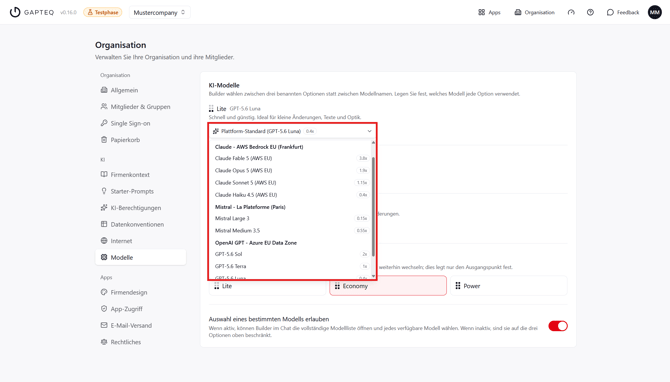Choose GPT-5.6 Terra model

tap(291, 266)
